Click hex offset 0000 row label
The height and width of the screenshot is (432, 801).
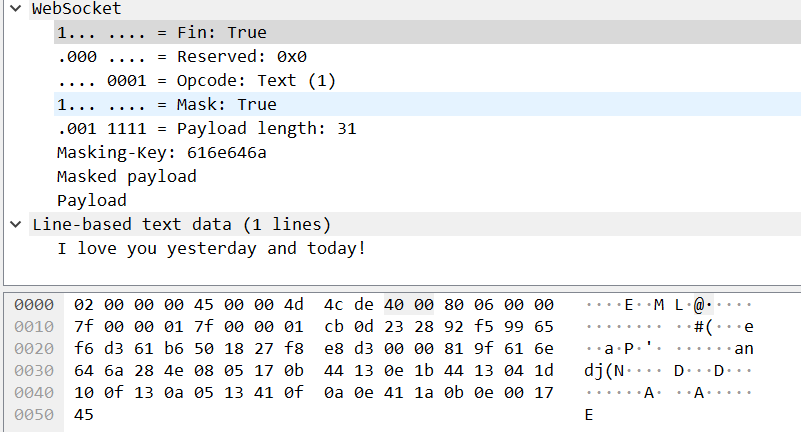click(34, 304)
